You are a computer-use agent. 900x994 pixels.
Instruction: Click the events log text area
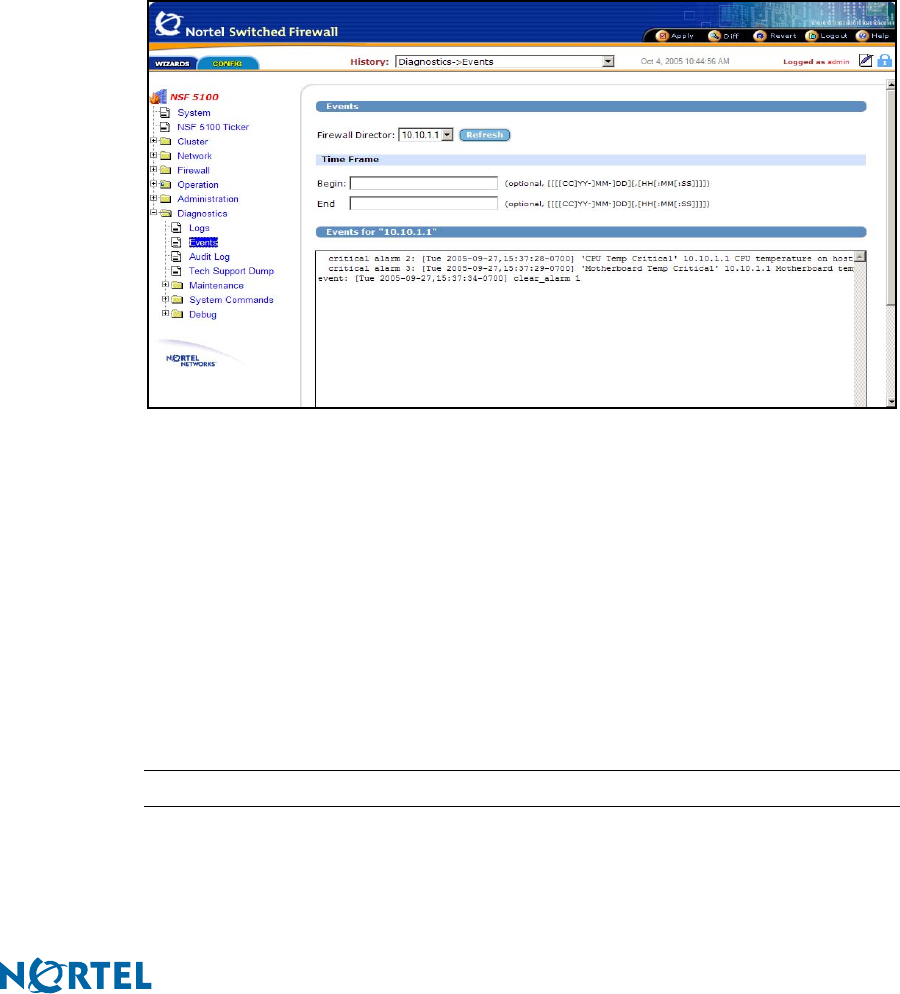584,328
